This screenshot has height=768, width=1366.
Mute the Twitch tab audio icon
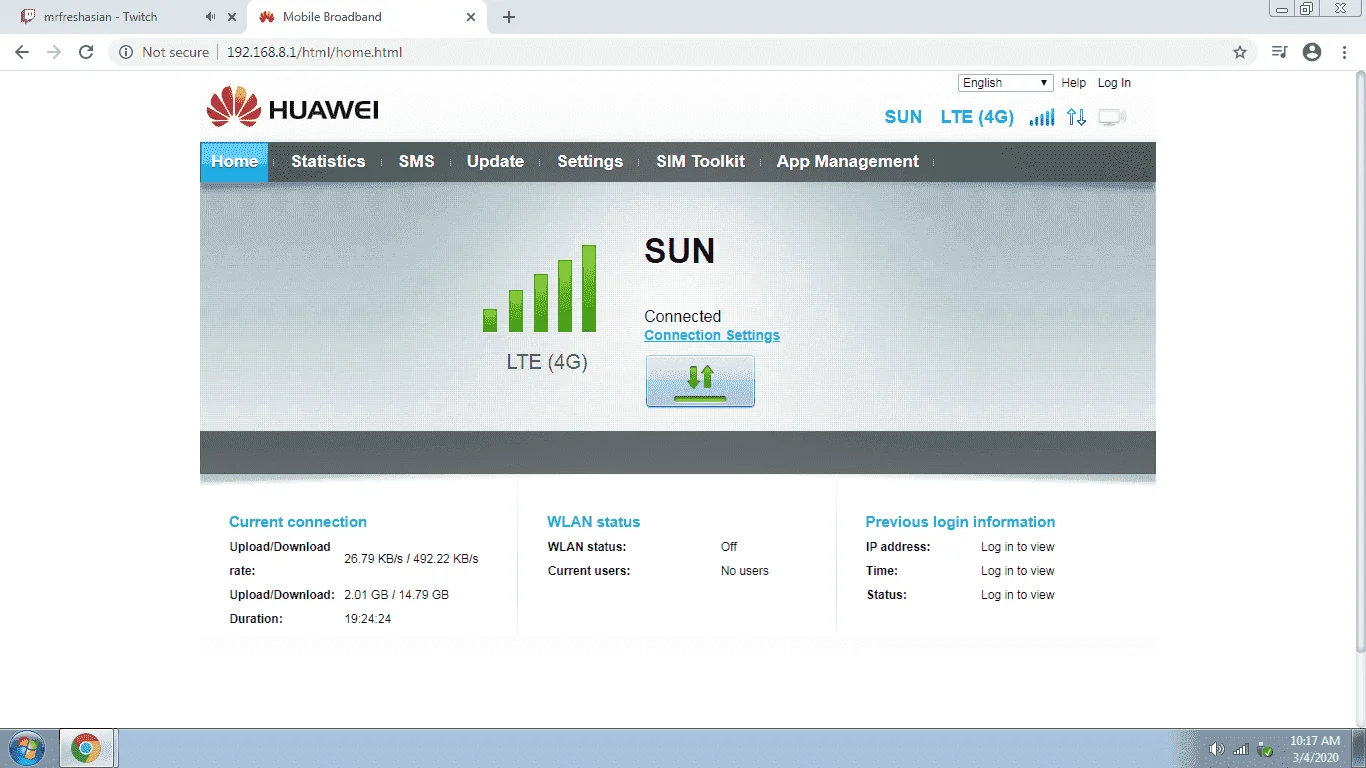tap(210, 17)
